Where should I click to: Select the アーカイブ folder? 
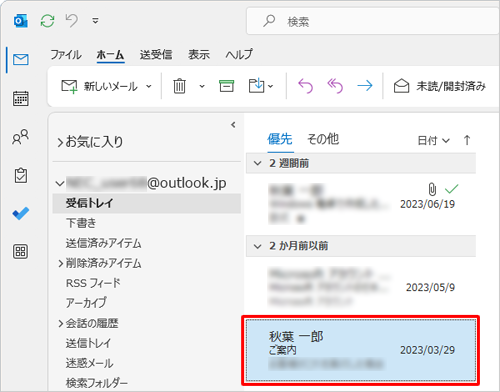(86, 303)
